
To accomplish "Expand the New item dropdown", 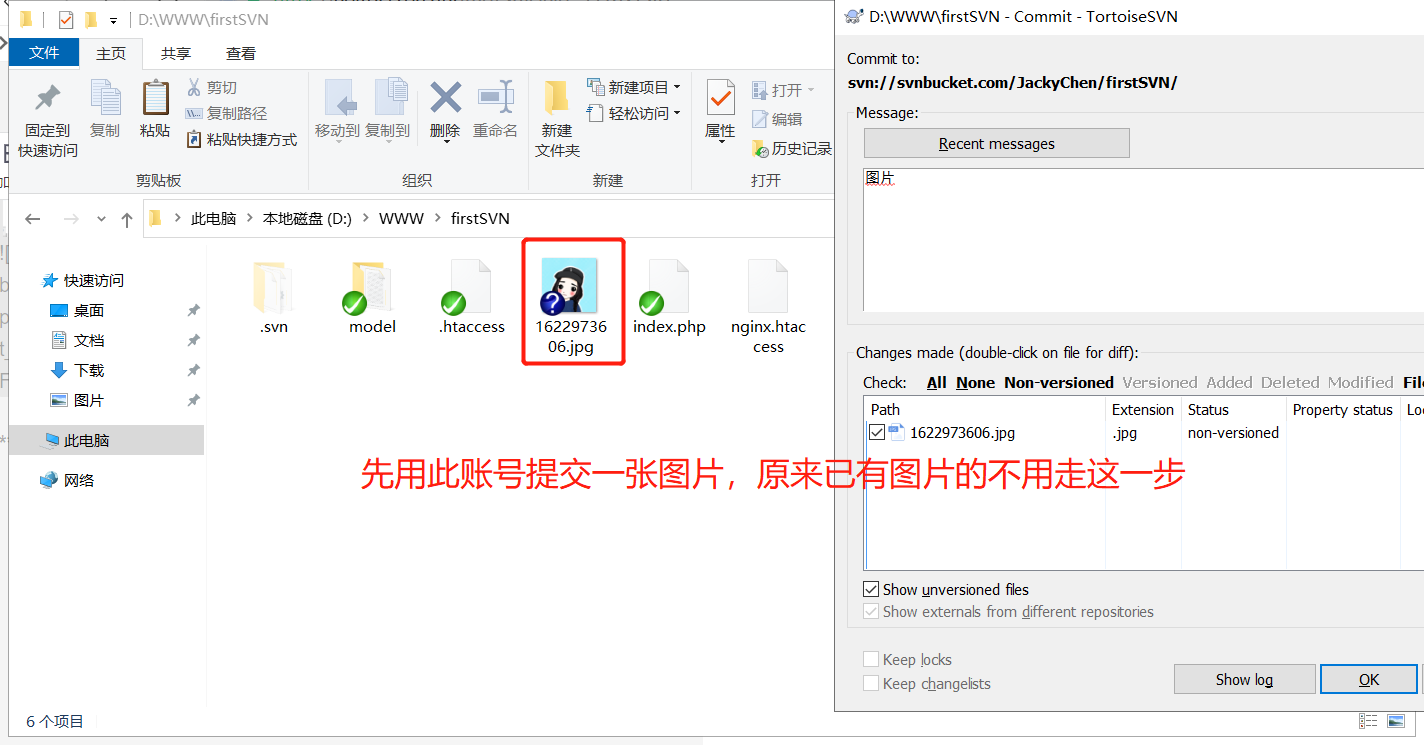I will (677, 87).
